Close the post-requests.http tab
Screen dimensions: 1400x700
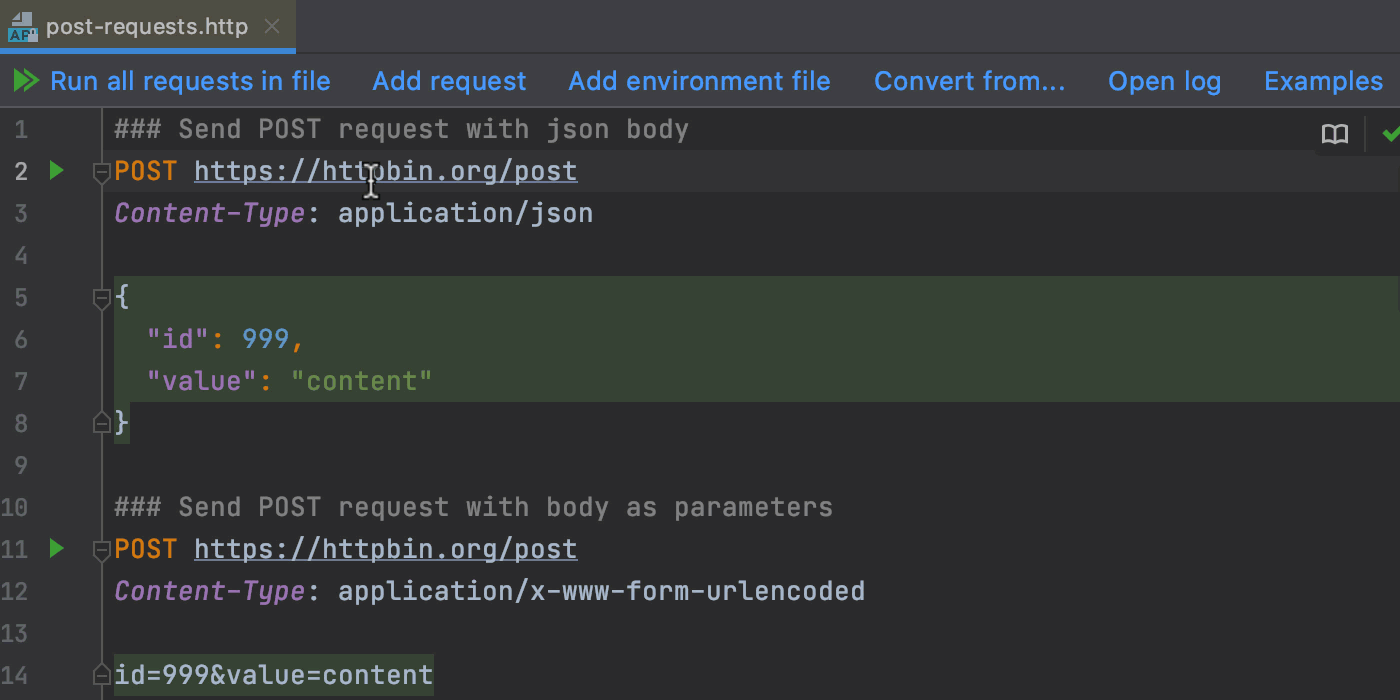pos(272,27)
